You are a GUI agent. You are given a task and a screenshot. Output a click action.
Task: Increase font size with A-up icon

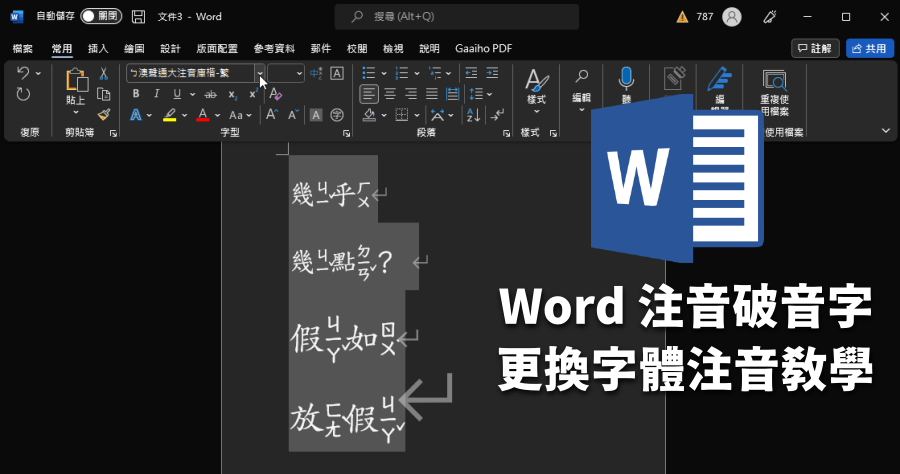pyautogui.click(x=272, y=115)
